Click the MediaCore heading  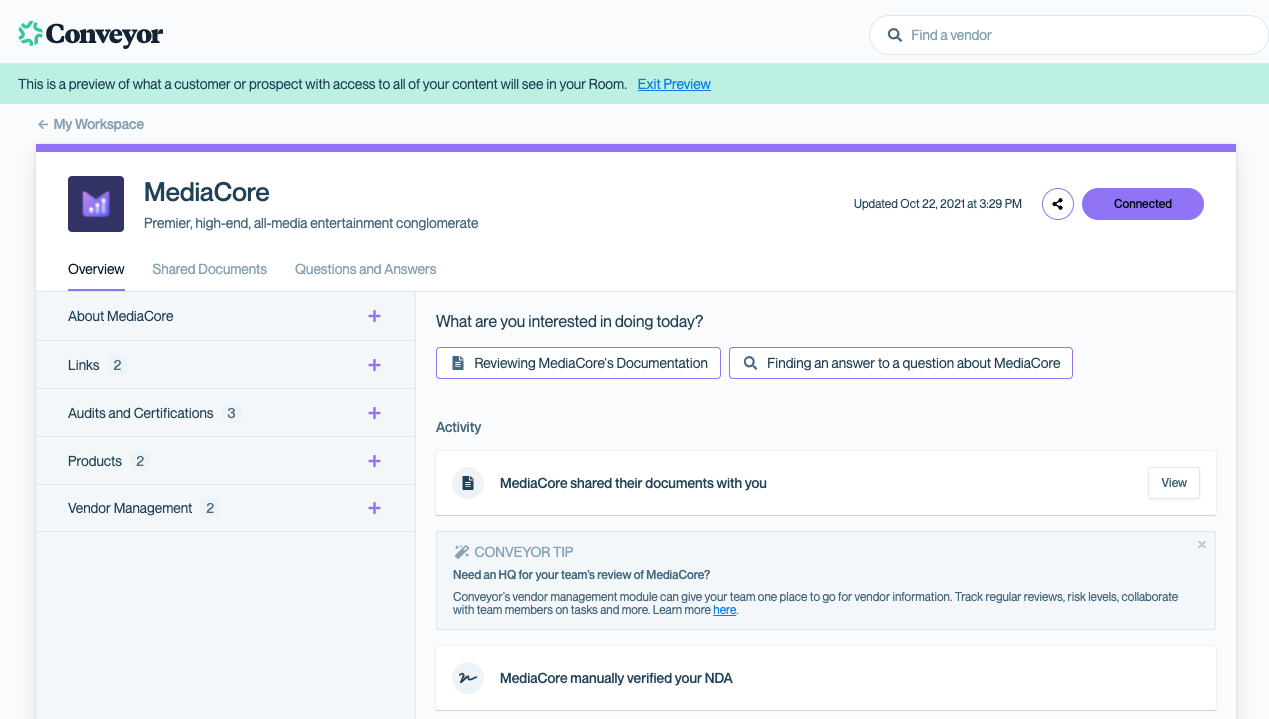[207, 192]
